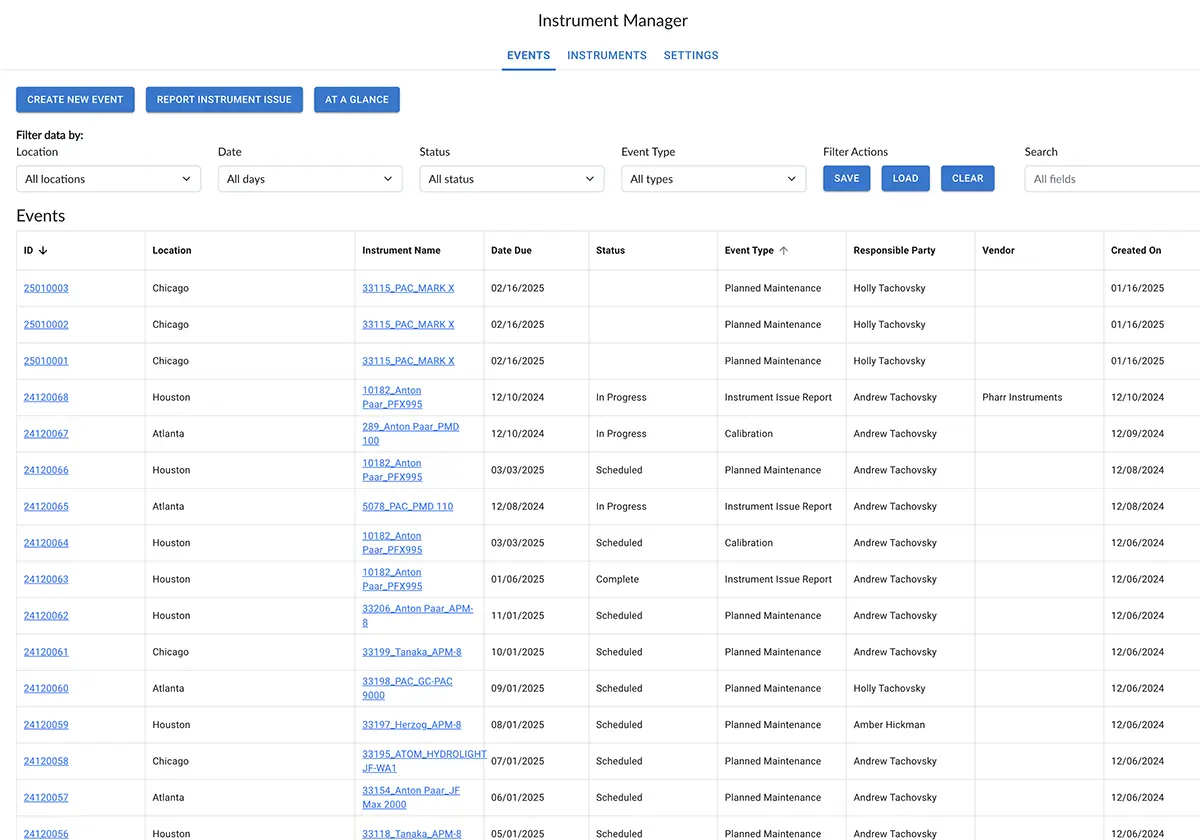This screenshot has width=1200, height=840.
Task: Open event ID 24120064
Action: pyautogui.click(x=46, y=543)
